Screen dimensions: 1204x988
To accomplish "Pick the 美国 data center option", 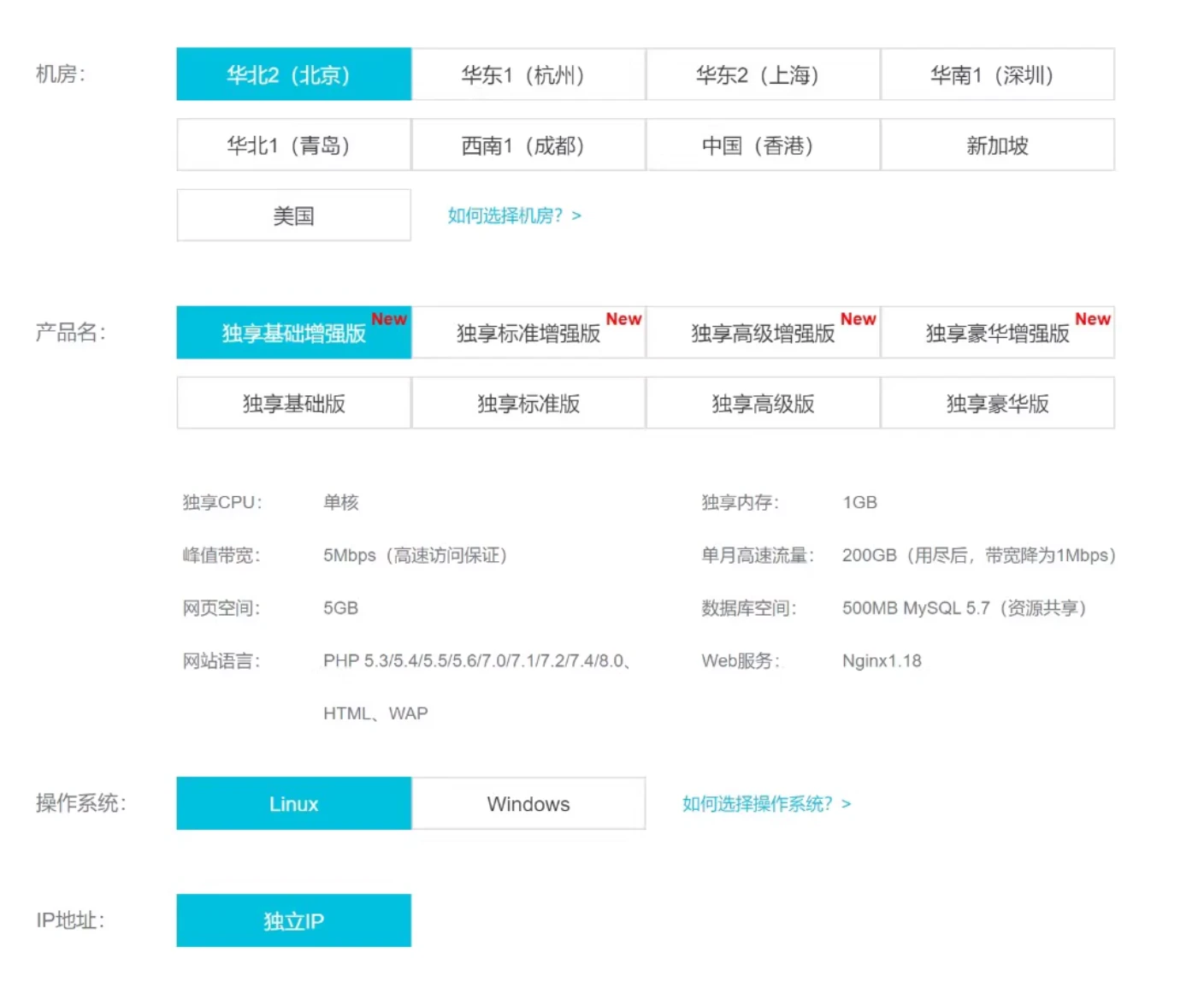I will coord(293,216).
